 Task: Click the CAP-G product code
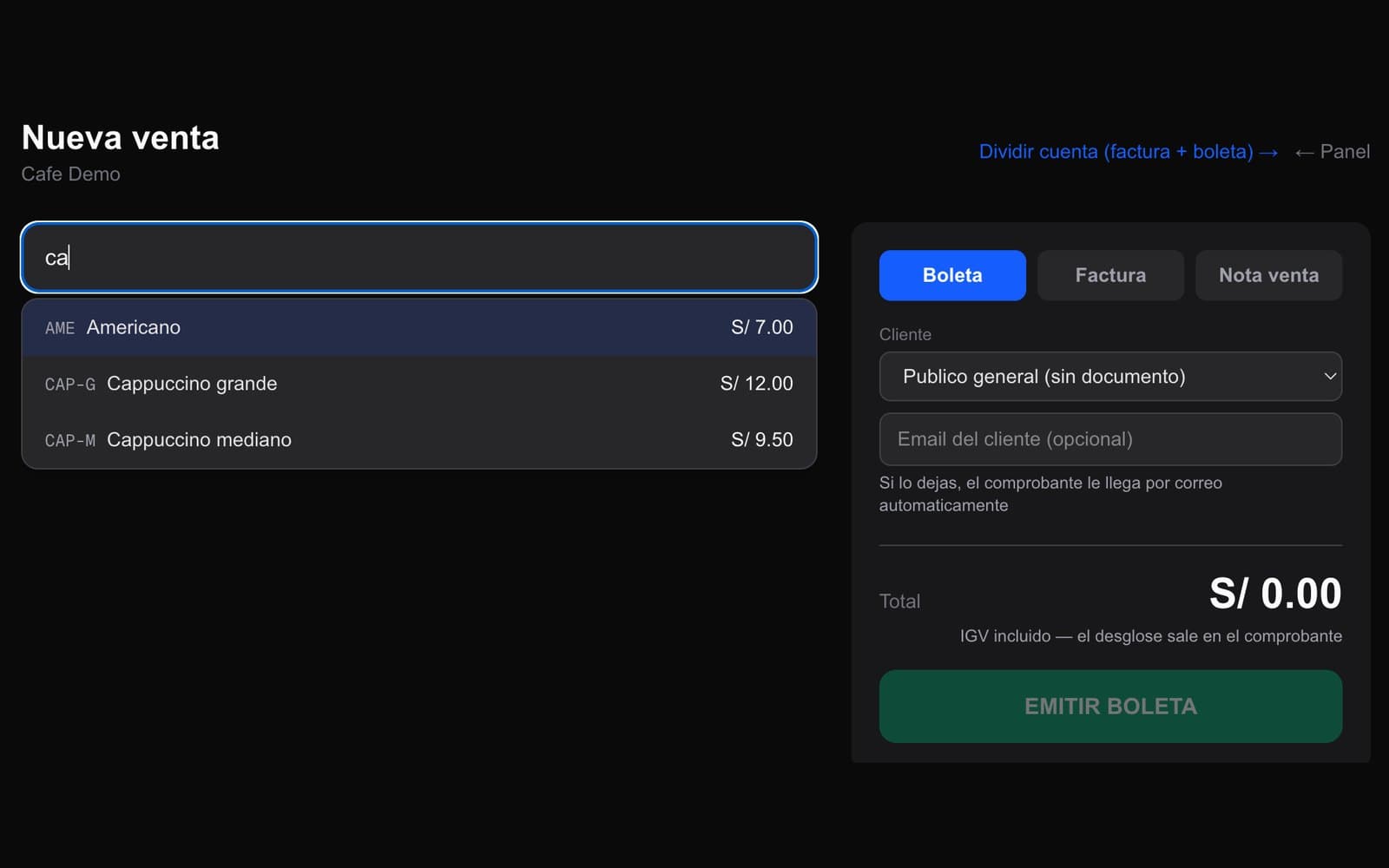coord(70,385)
